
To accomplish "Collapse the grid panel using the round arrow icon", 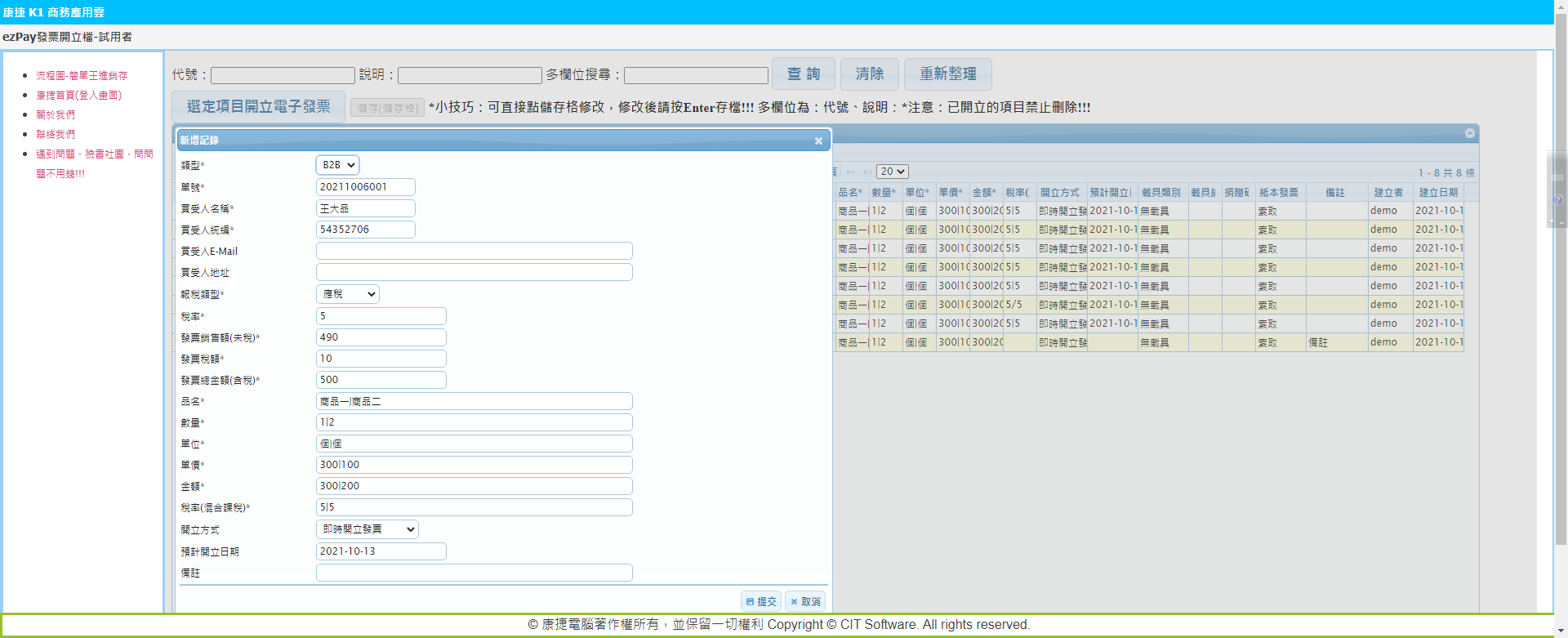I will tap(1469, 133).
